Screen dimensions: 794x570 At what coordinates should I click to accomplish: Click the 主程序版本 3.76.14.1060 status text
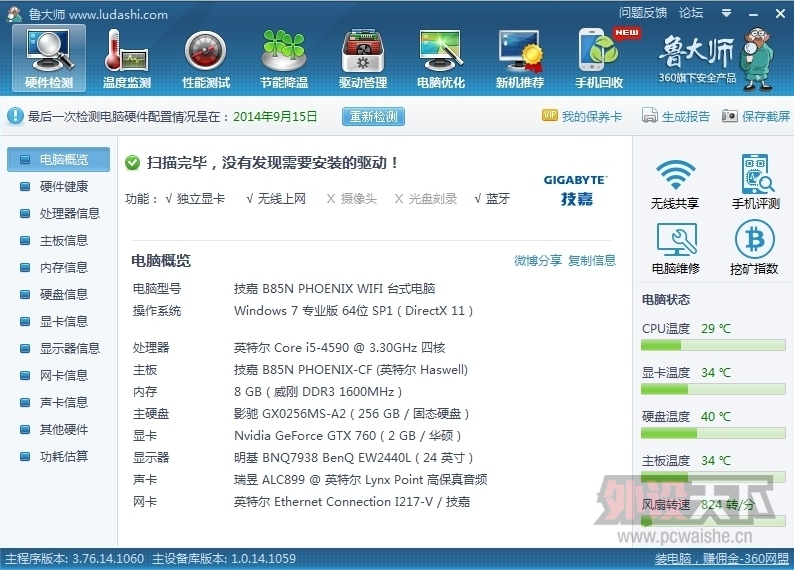[x=74, y=559]
